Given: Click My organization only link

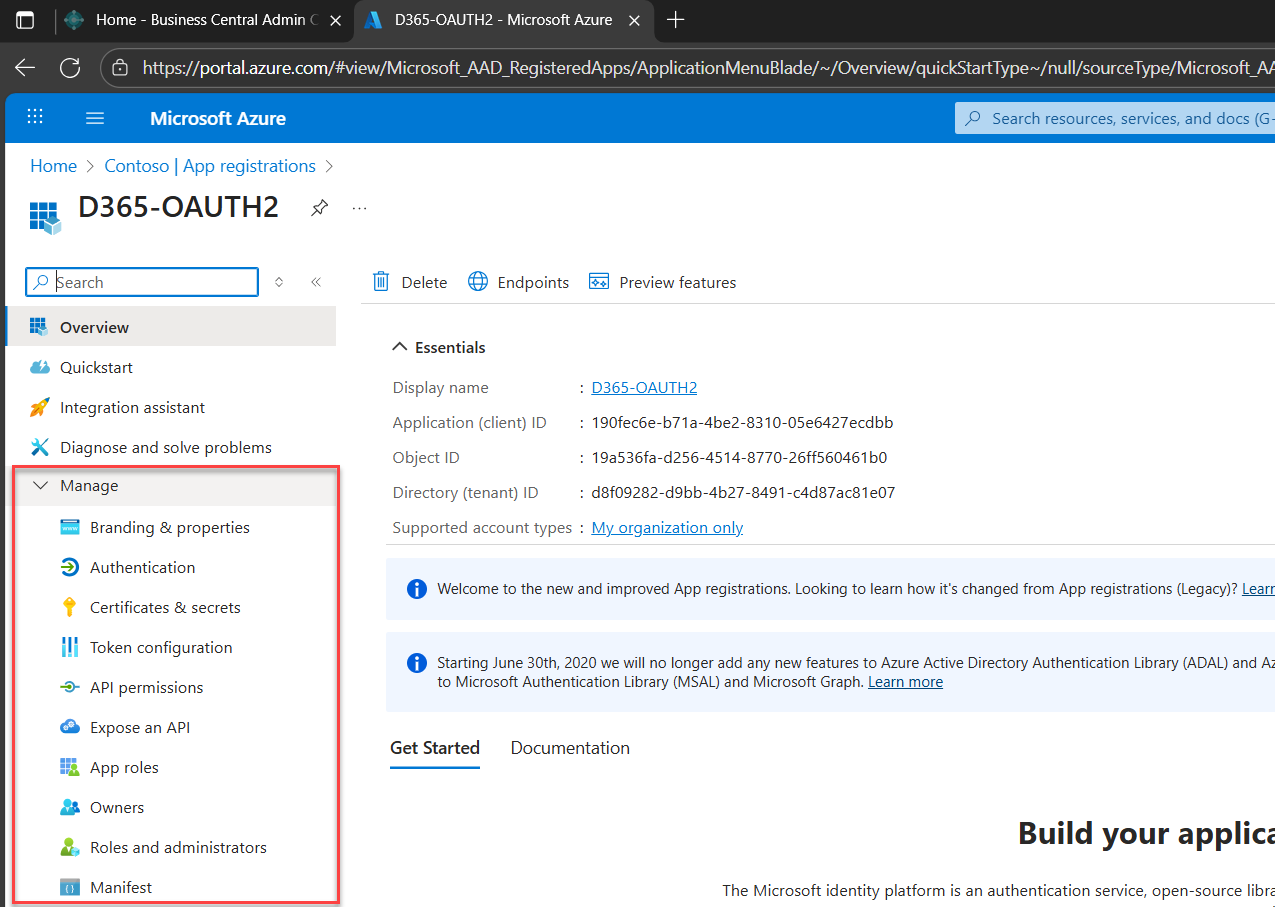Looking at the screenshot, I should click(667, 527).
